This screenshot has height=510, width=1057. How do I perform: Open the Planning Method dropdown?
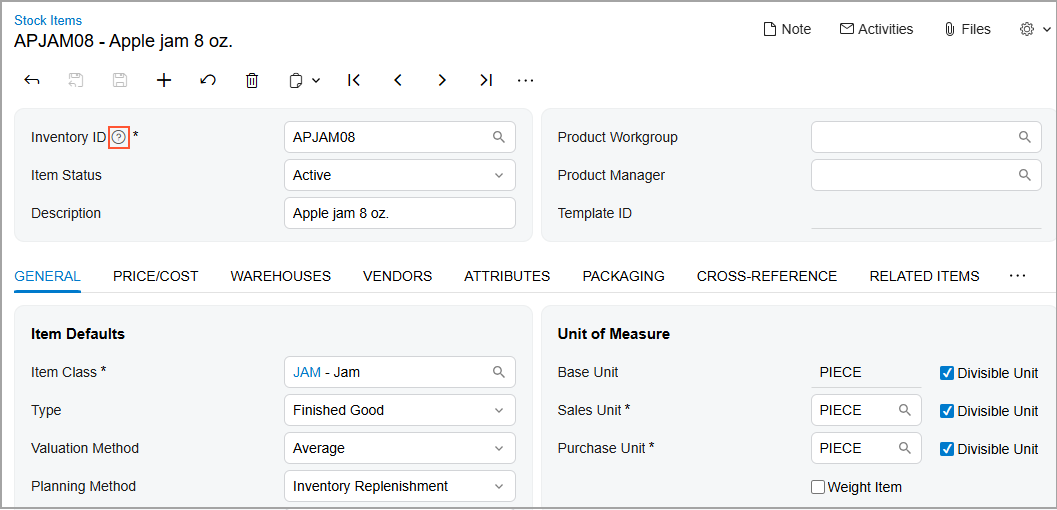coord(499,486)
